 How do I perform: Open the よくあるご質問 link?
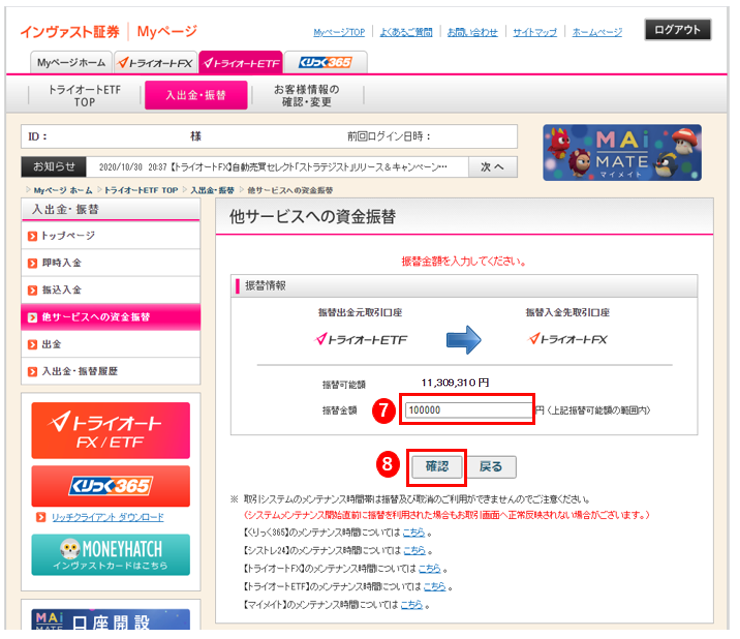[x=406, y=32]
